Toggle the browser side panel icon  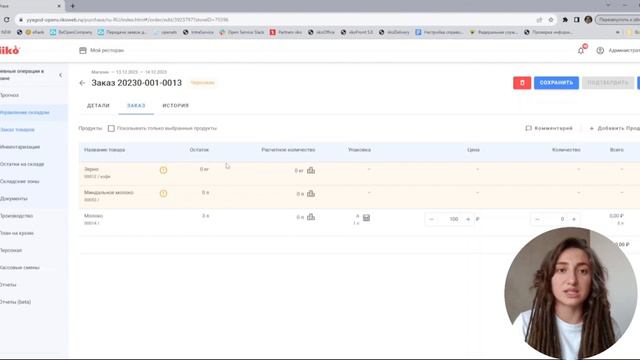[x=576, y=20]
